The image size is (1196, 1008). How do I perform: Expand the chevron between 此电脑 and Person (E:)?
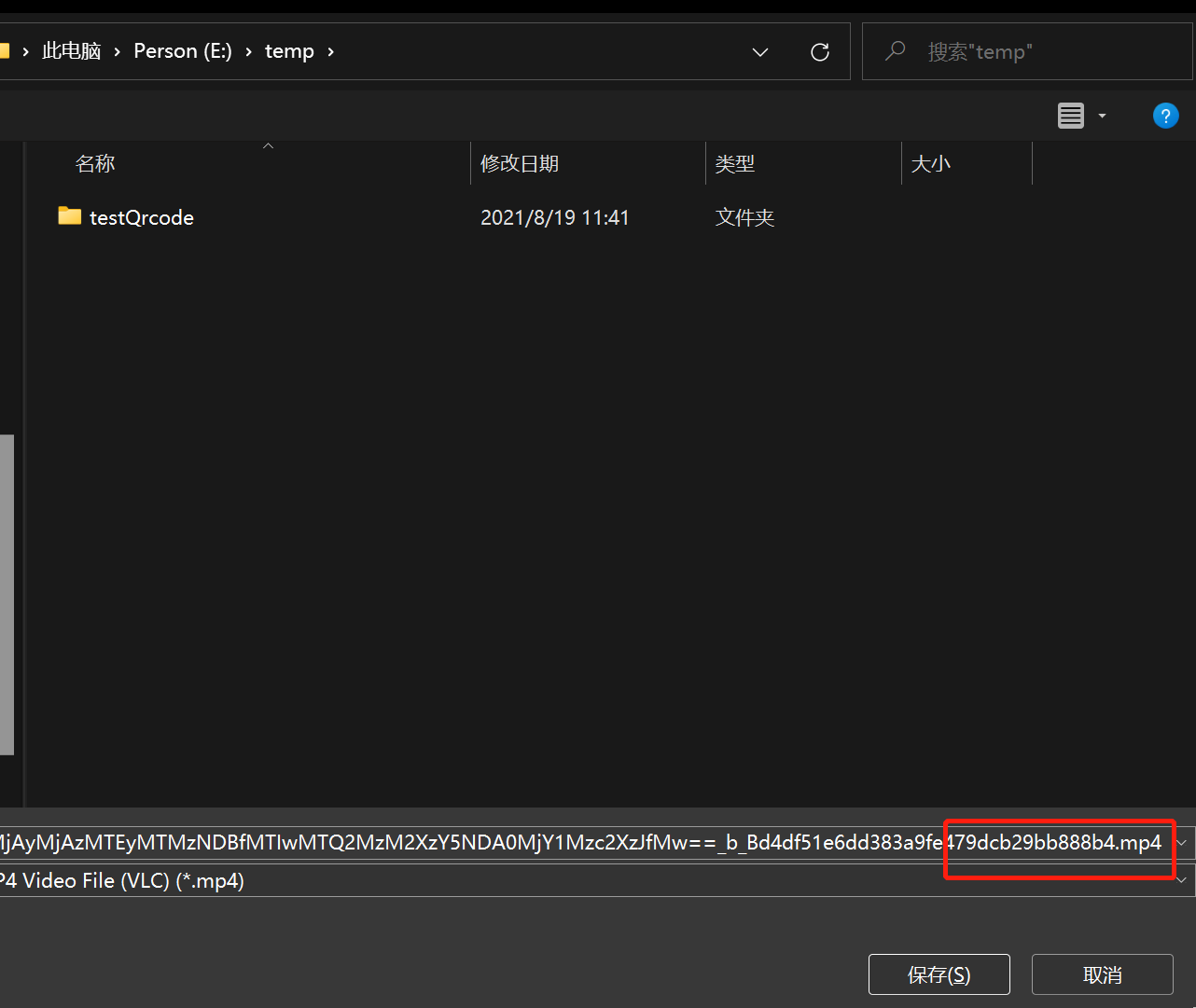tap(118, 52)
